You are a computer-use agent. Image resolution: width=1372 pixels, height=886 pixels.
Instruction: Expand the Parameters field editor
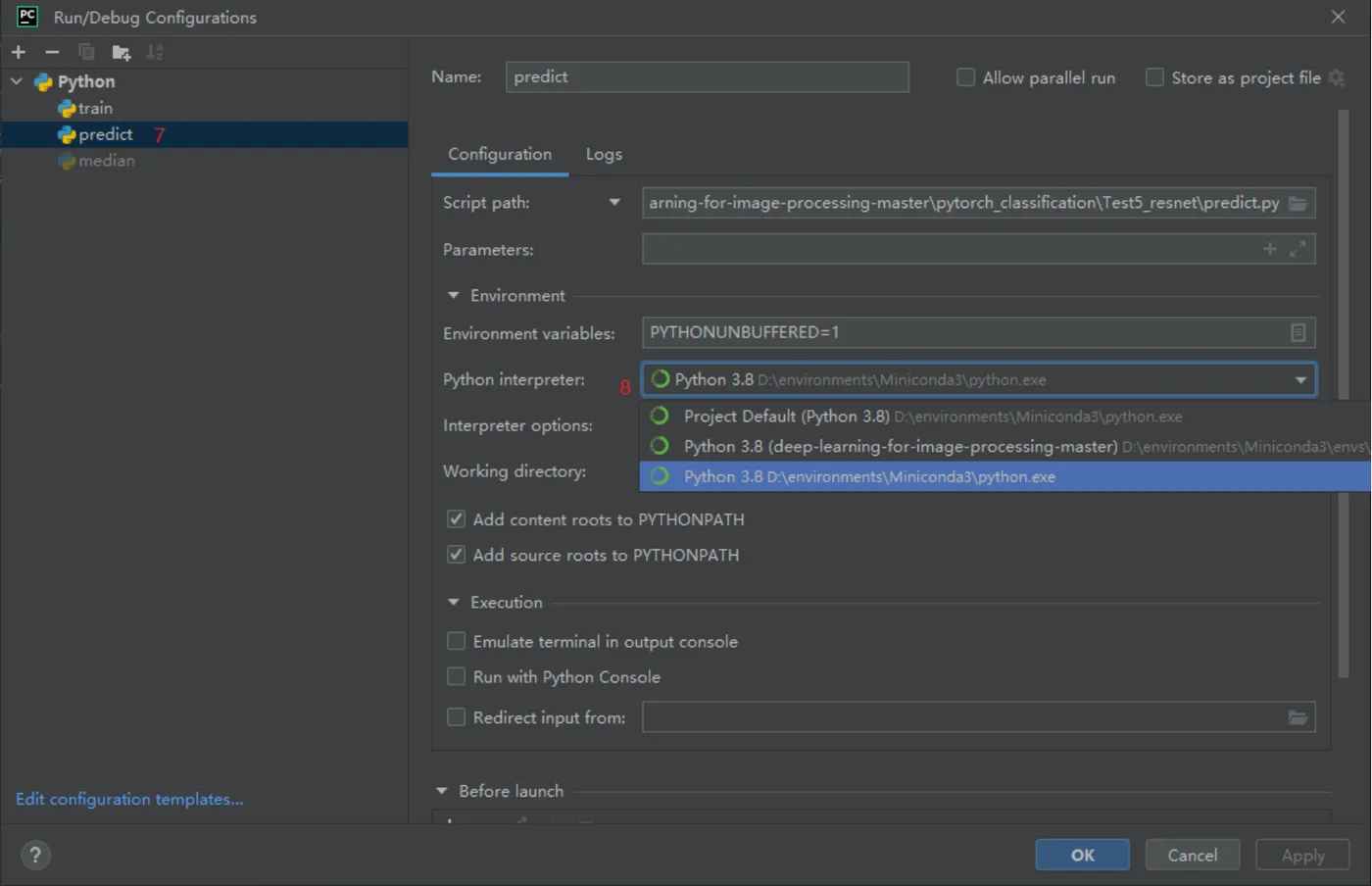tap(1298, 249)
